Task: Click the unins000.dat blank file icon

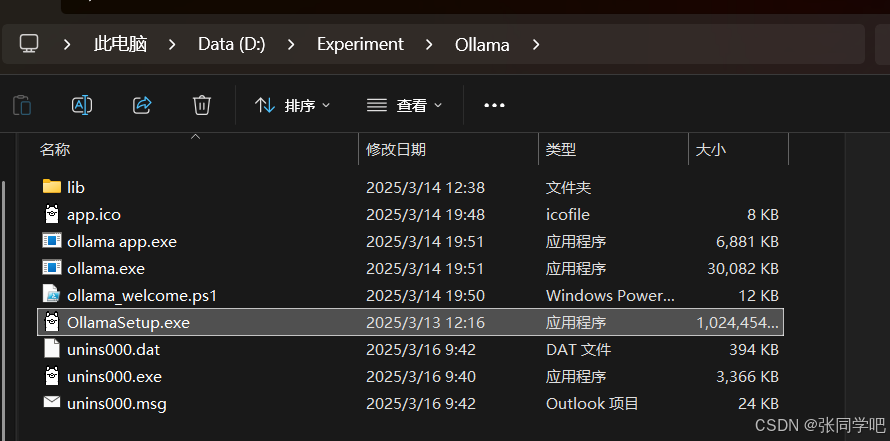Action: [x=52, y=348]
